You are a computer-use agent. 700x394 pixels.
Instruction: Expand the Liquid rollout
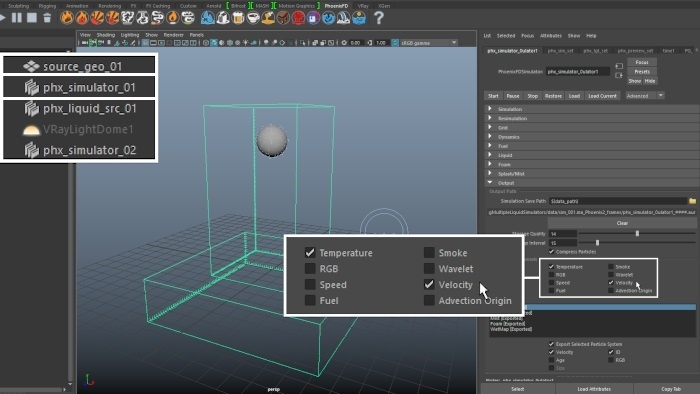[x=592, y=155]
